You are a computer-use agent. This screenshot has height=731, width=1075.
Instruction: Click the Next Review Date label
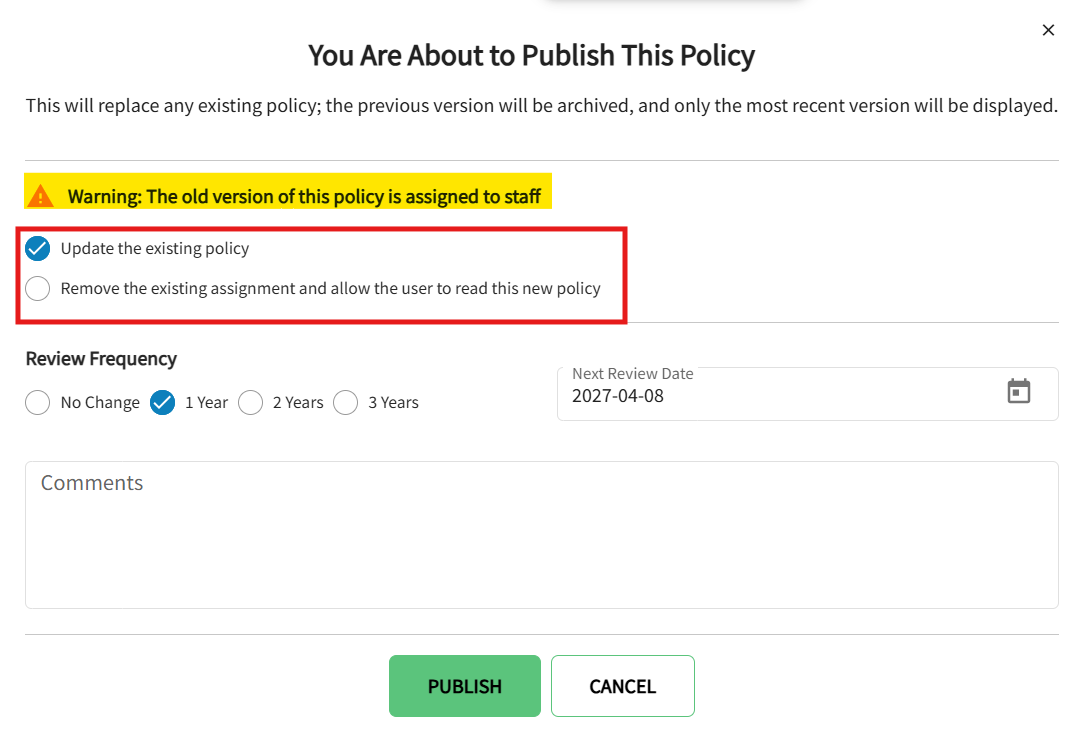tap(632, 373)
